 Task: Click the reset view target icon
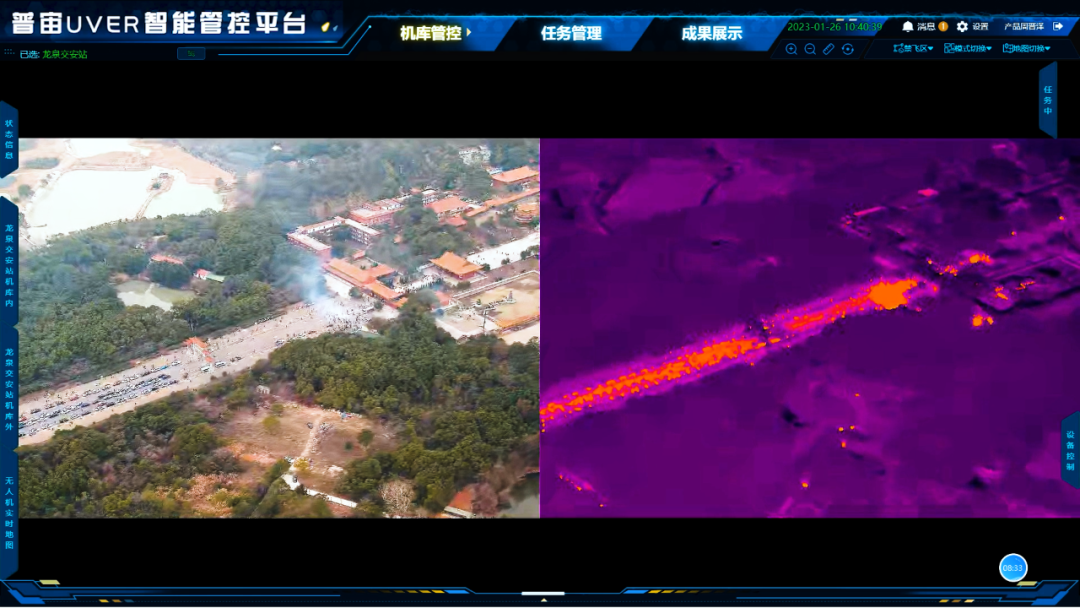pos(848,49)
